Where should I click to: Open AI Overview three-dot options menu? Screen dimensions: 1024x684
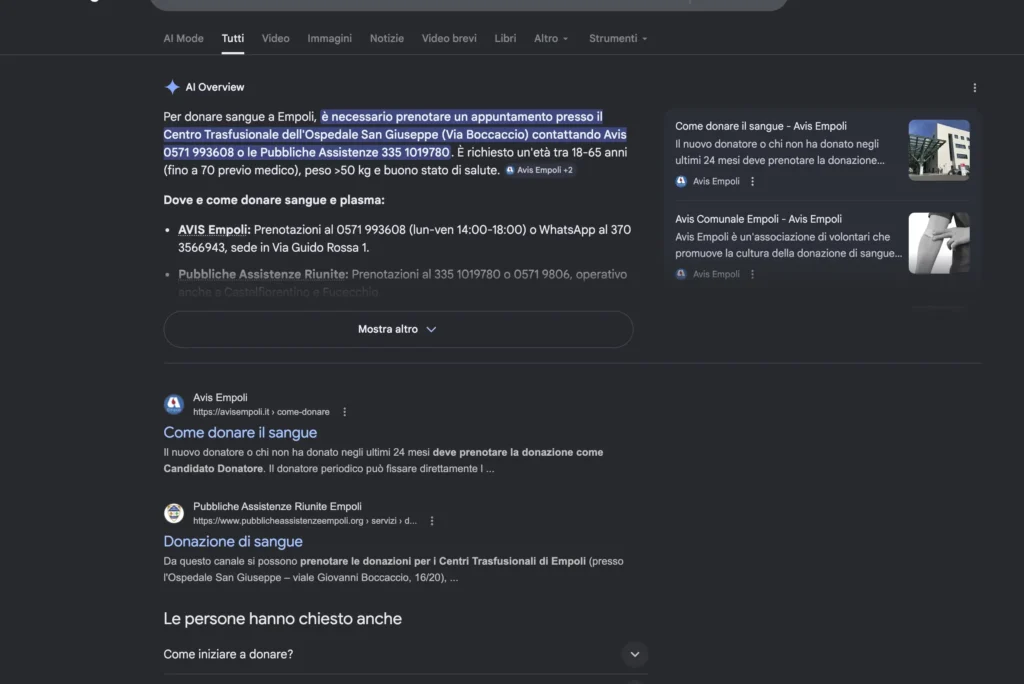pos(974,88)
